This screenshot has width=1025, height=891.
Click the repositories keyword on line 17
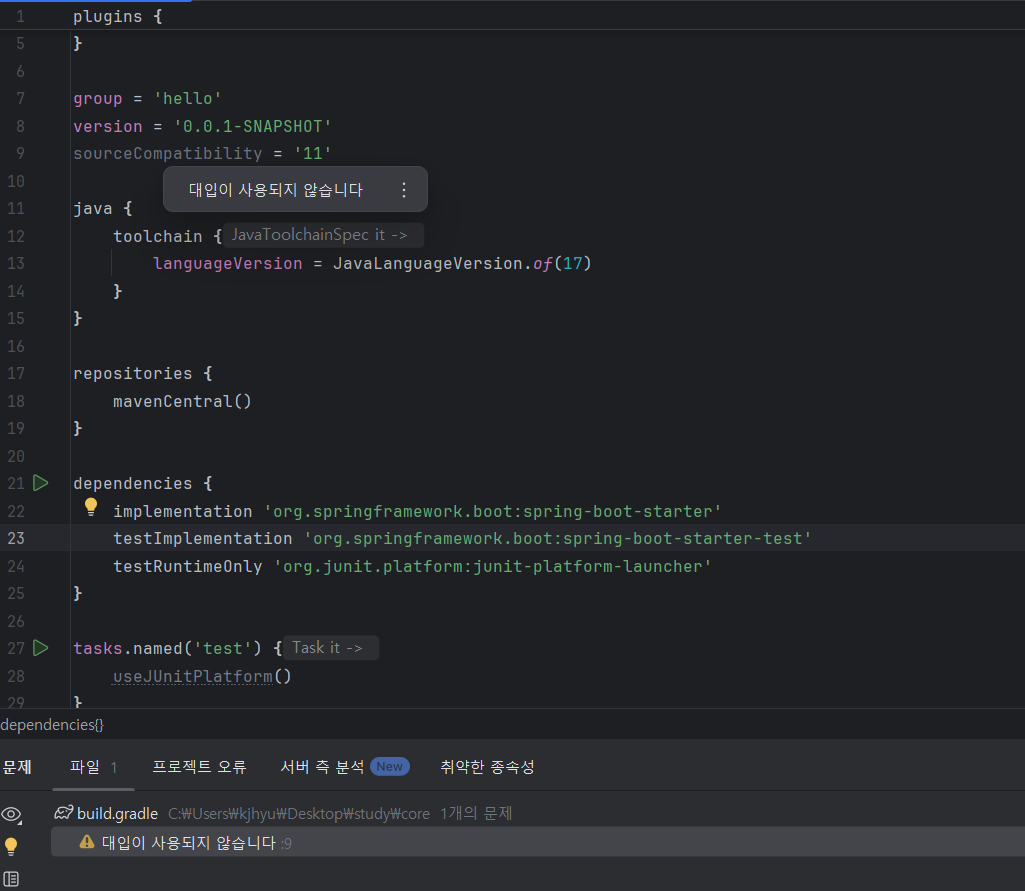click(x=133, y=373)
